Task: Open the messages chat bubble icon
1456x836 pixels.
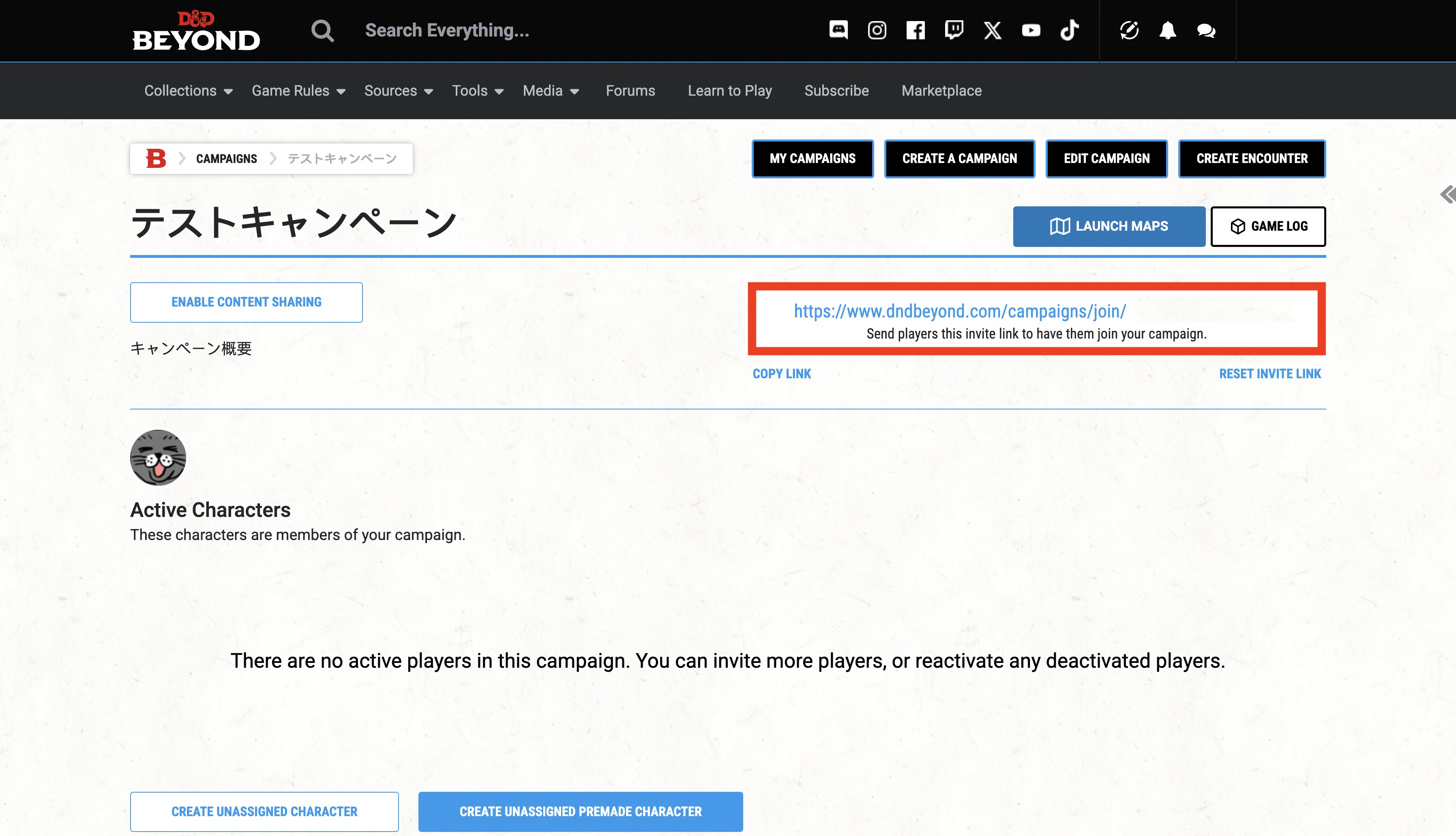Action: pyautogui.click(x=1206, y=30)
